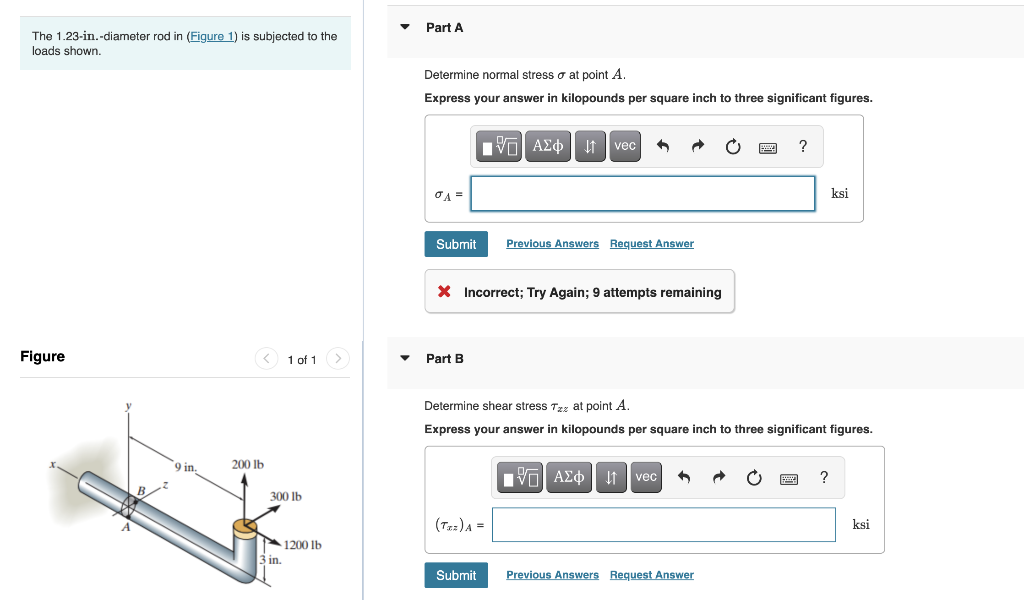Collapse the Part B section
The width and height of the screenshot is (1024, 600).
(403, 358)
